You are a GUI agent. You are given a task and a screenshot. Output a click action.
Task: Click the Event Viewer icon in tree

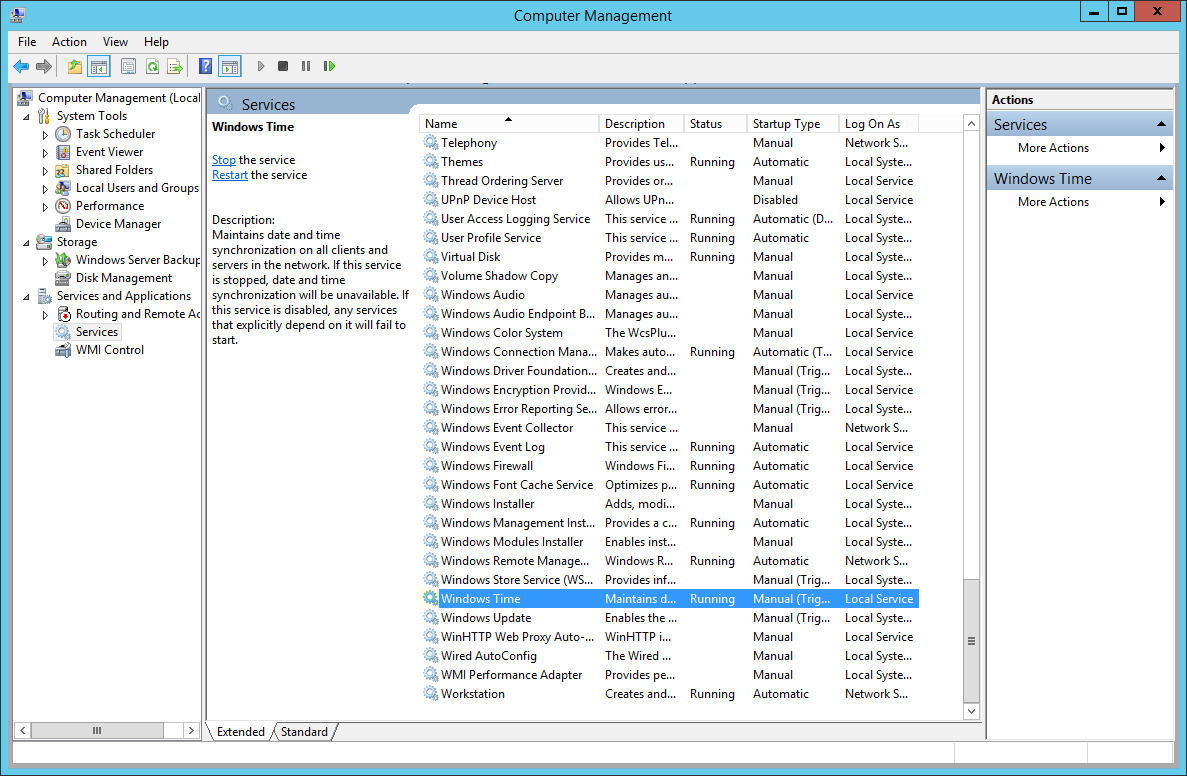point(63,152)
